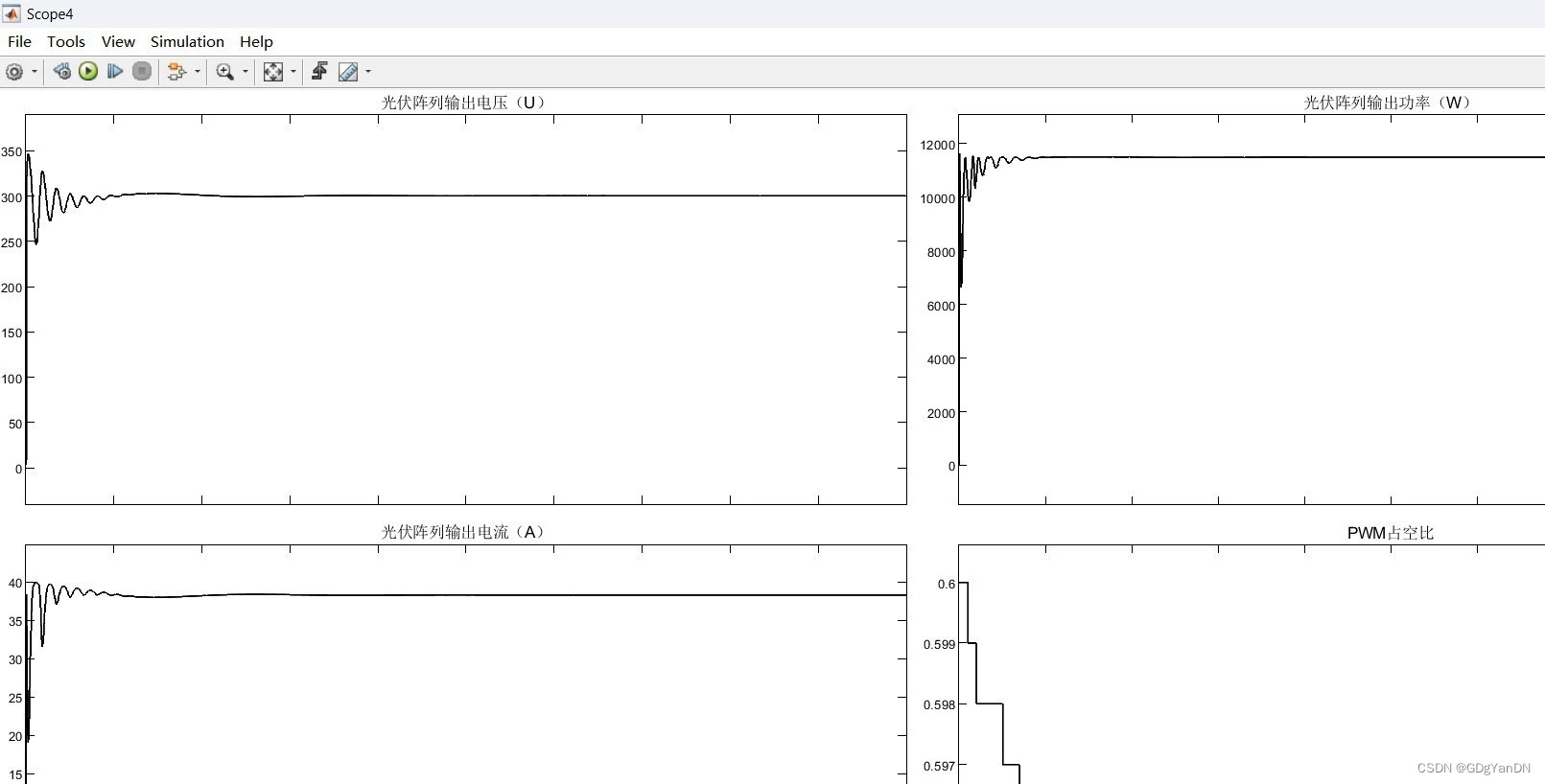Click the 6000 tick label on power plot
Screen dimensions: 1545x784
coord(941,307)
